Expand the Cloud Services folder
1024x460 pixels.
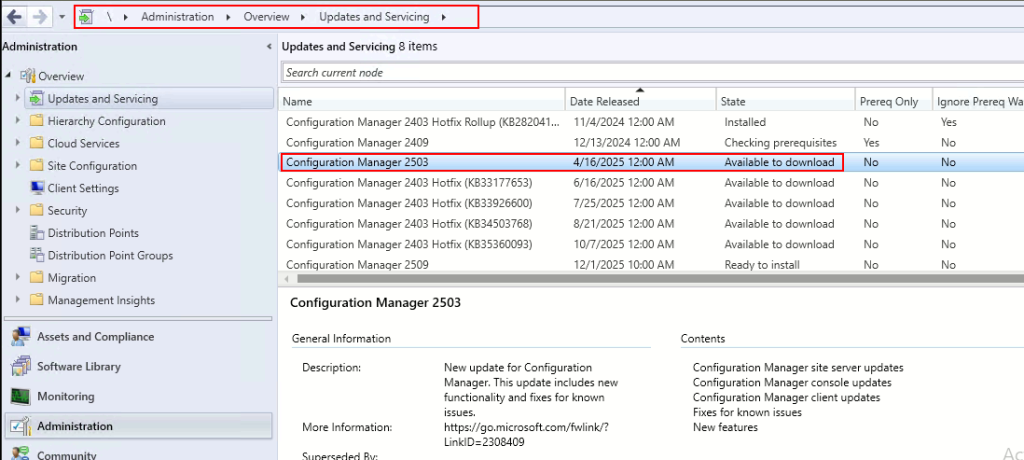pyautogui.click(x=18, y=143)
